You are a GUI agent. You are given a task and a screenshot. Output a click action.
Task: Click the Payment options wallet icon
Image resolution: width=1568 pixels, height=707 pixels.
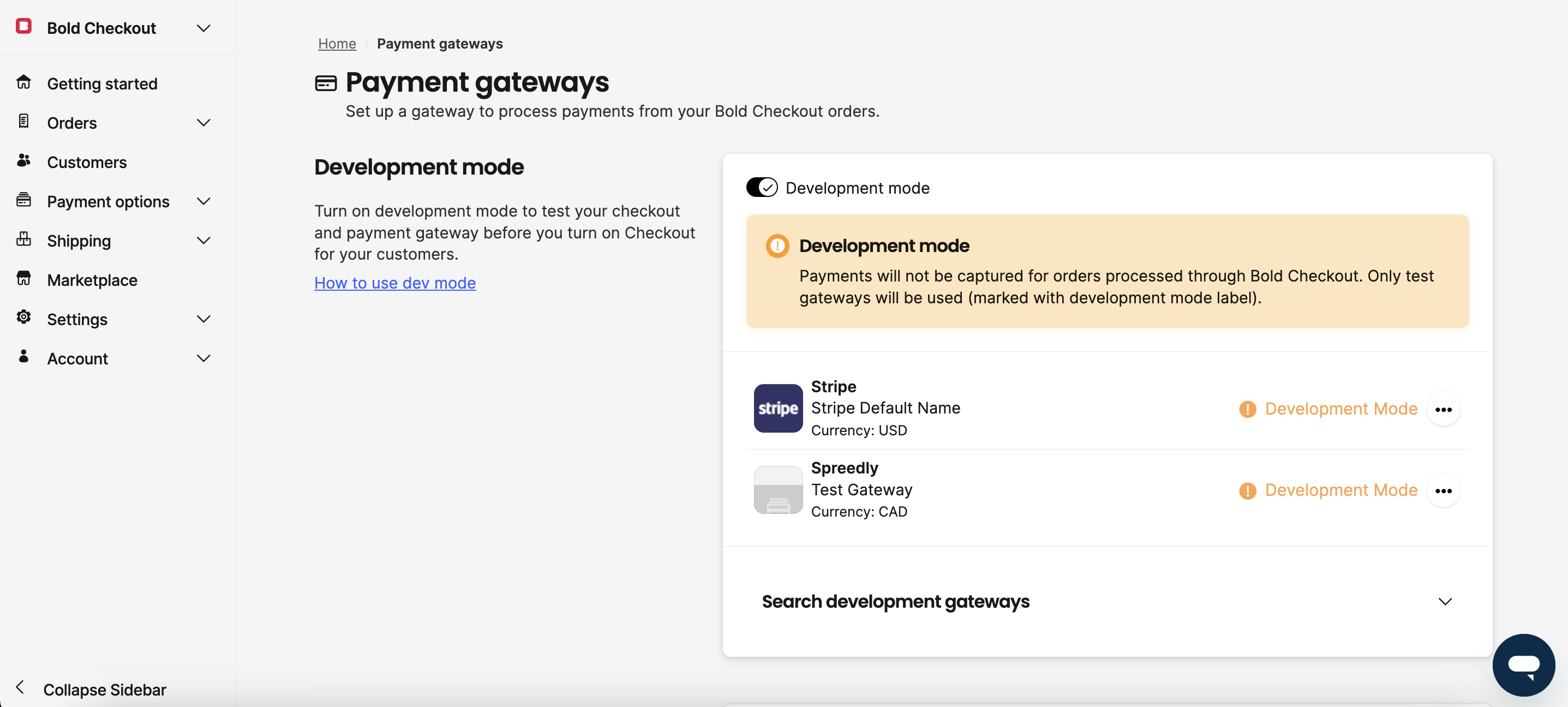[x=24, y=201]
